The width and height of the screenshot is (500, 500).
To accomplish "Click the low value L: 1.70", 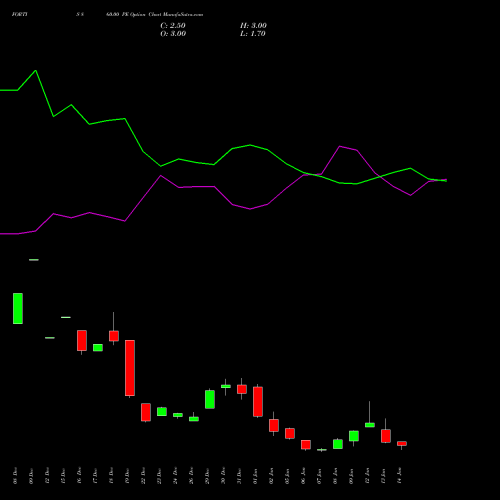I will point(253,34).
